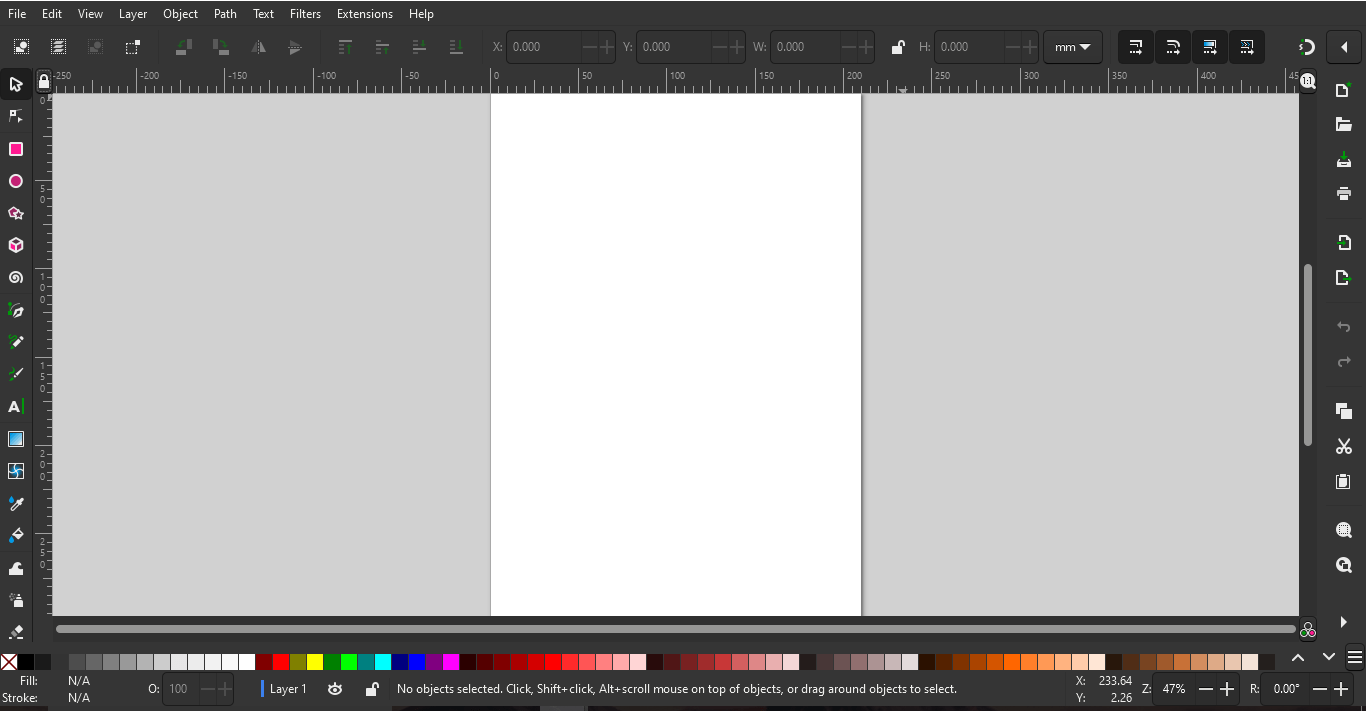Open the mm unit dropdown
The width and height of the screenshot is (1366, 711).
pos(1072,47)
